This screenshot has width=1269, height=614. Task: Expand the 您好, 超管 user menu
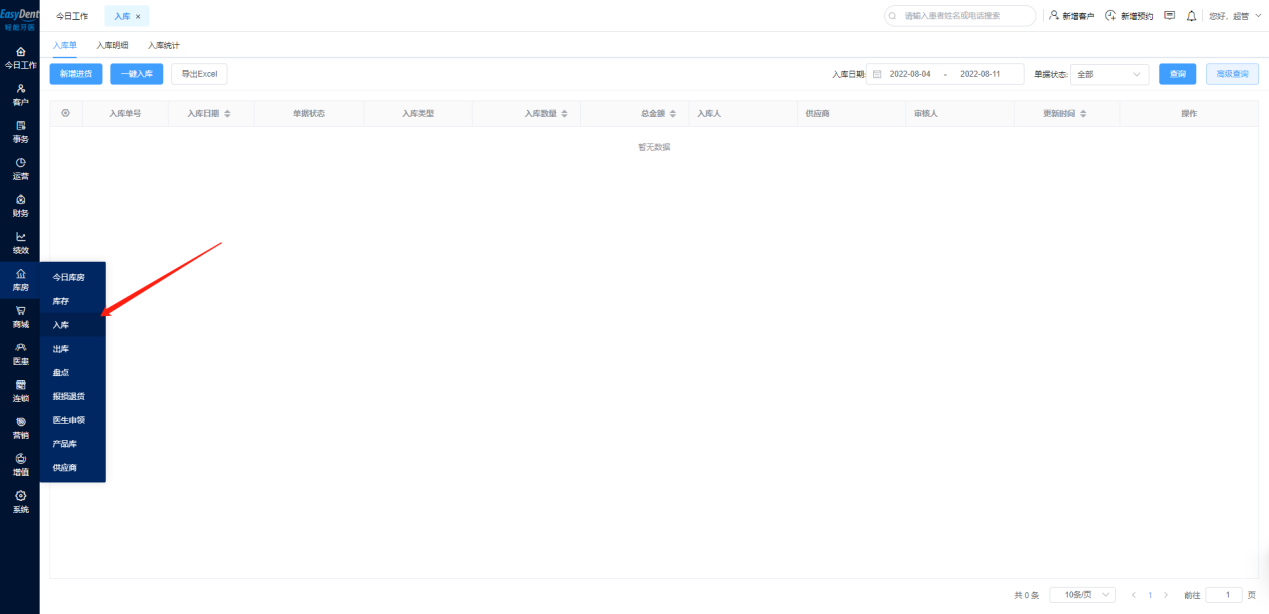tap(1235, 16)
